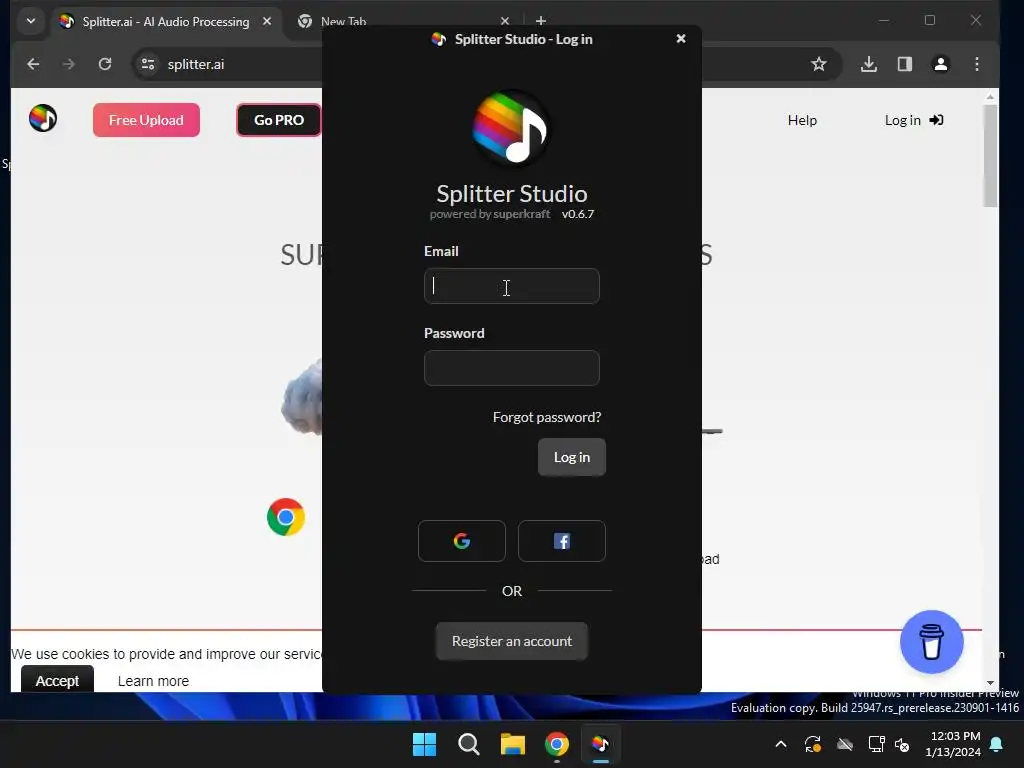Accept the cookies notice

(x=57, y=680)
